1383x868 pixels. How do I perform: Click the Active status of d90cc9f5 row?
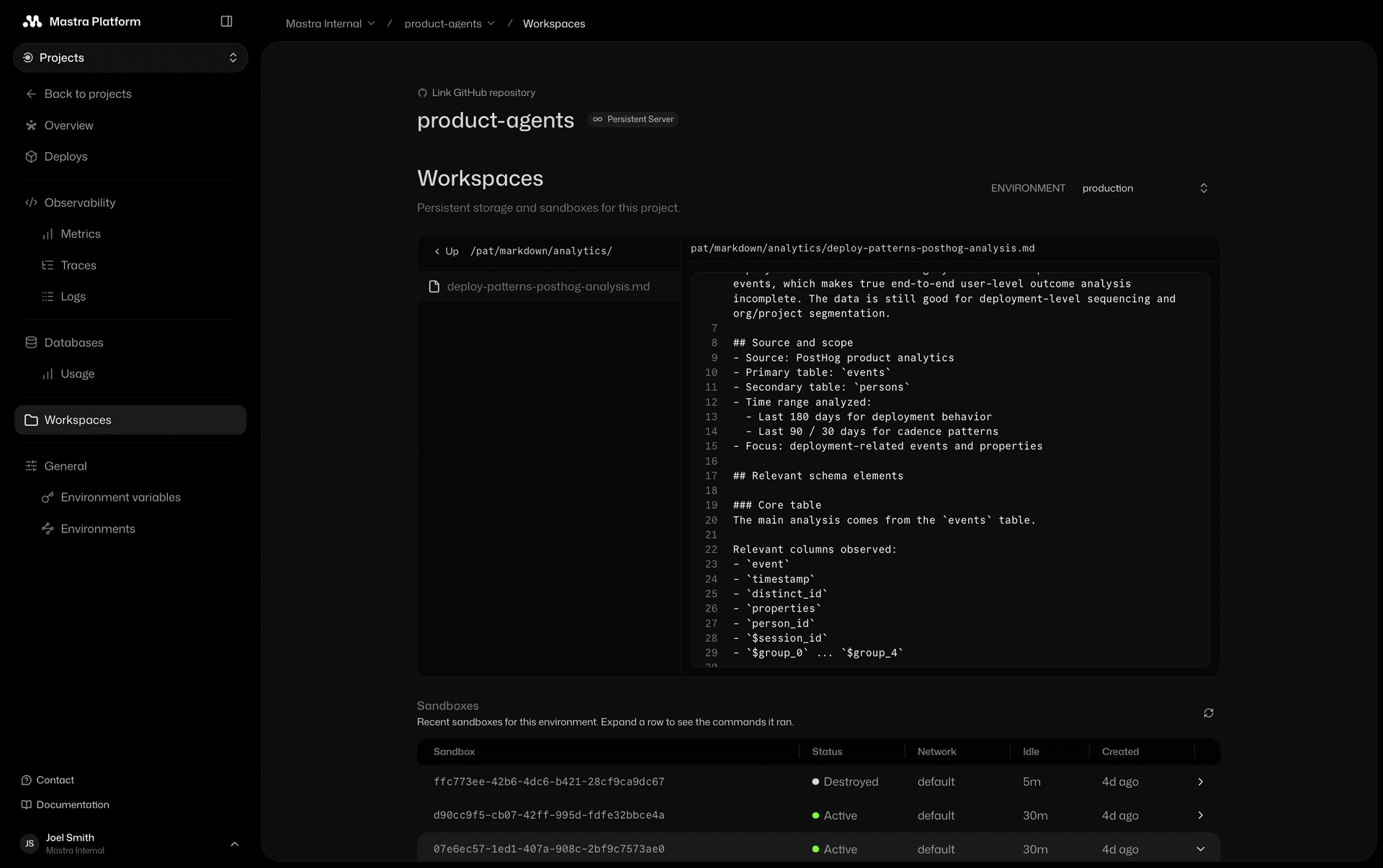tap(834, 815)
